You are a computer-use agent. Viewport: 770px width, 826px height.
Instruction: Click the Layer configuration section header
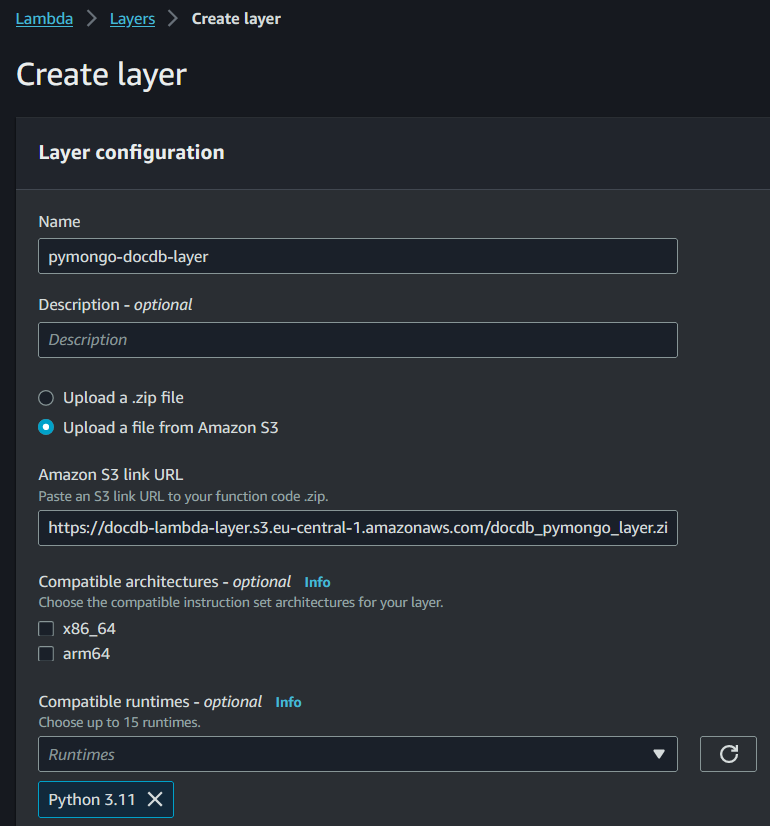click(x=131, y=152)
